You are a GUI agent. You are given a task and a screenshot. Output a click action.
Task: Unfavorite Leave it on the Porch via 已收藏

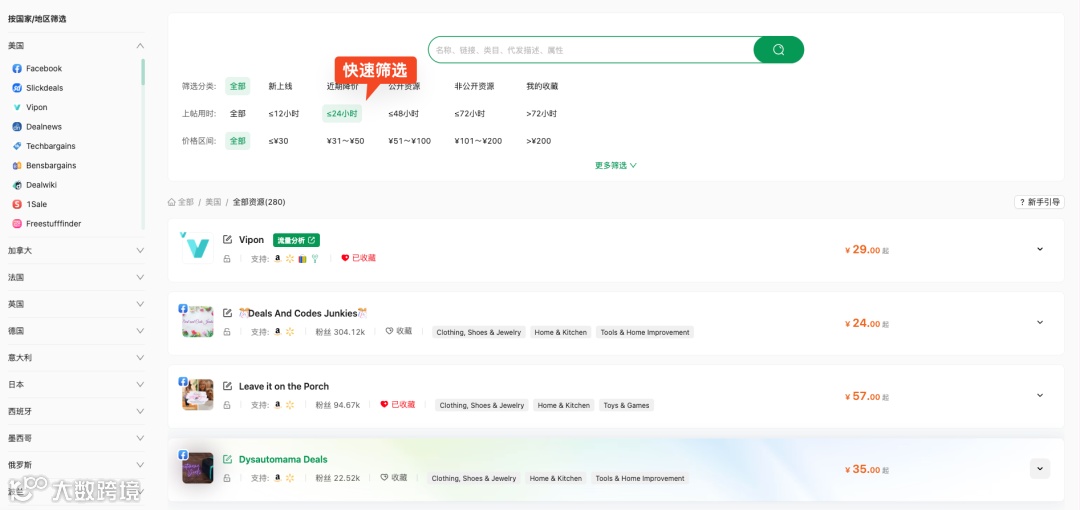click(x=398, y=405)
